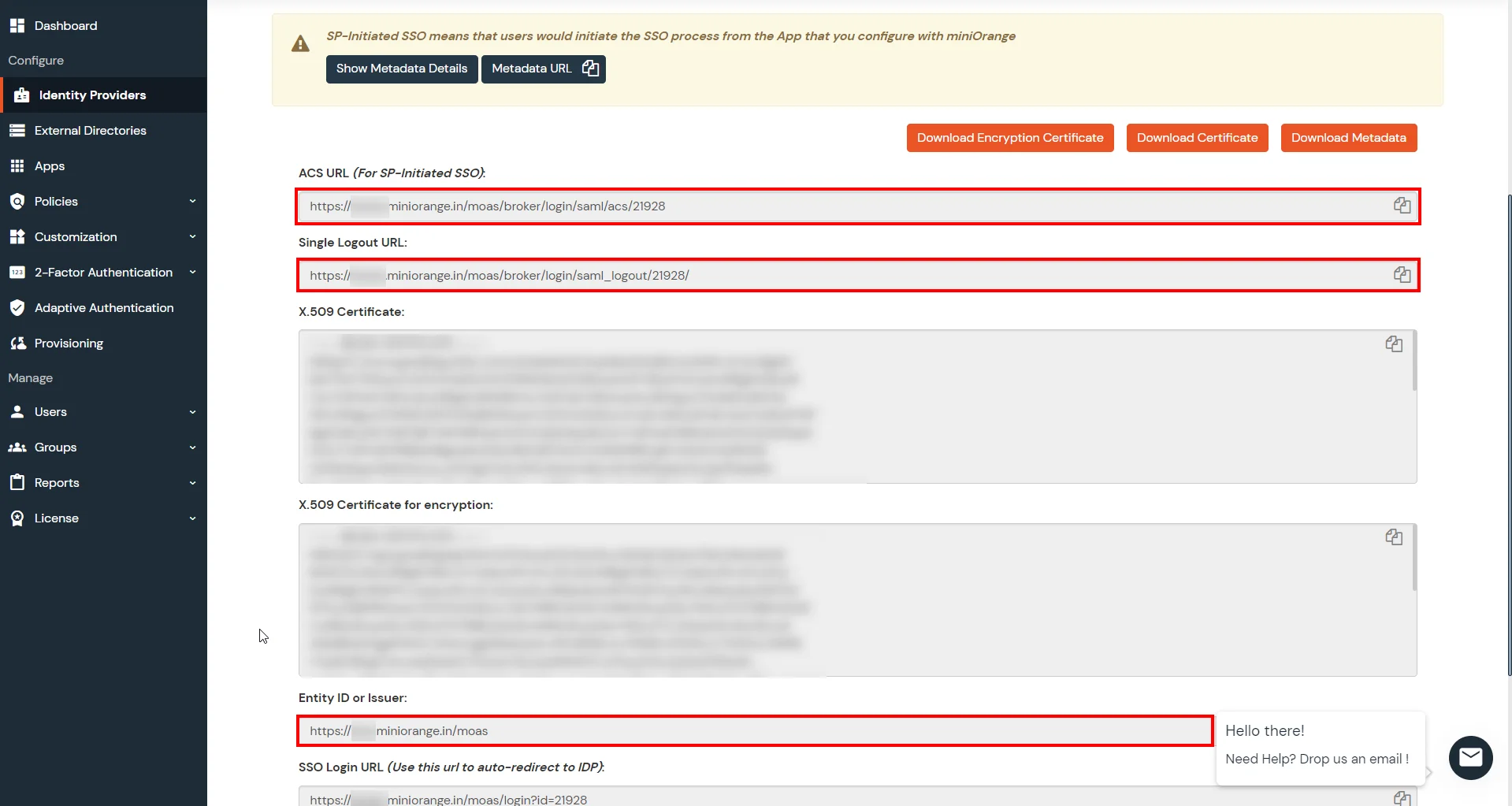Click Show Metadata Details button

tap(402, 69)
